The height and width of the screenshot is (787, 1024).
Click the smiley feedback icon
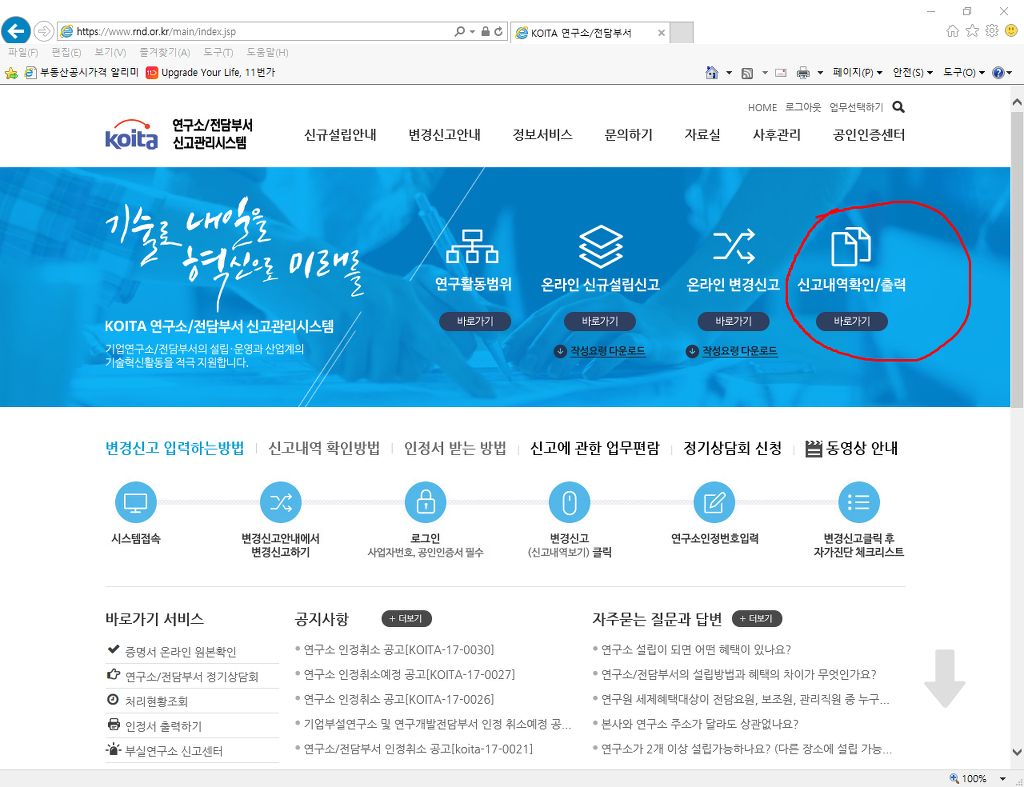(1012, 31)
